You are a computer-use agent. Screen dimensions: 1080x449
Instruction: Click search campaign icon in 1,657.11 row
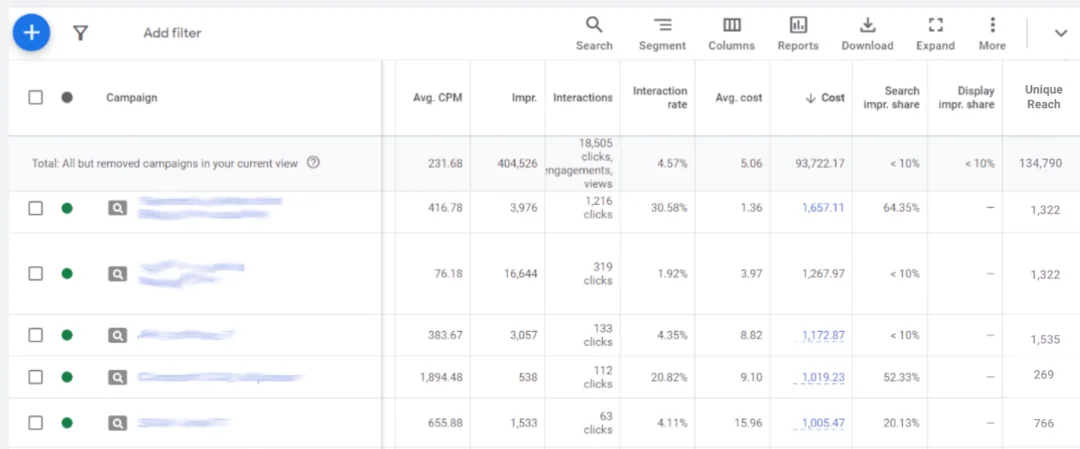[118, 208]
